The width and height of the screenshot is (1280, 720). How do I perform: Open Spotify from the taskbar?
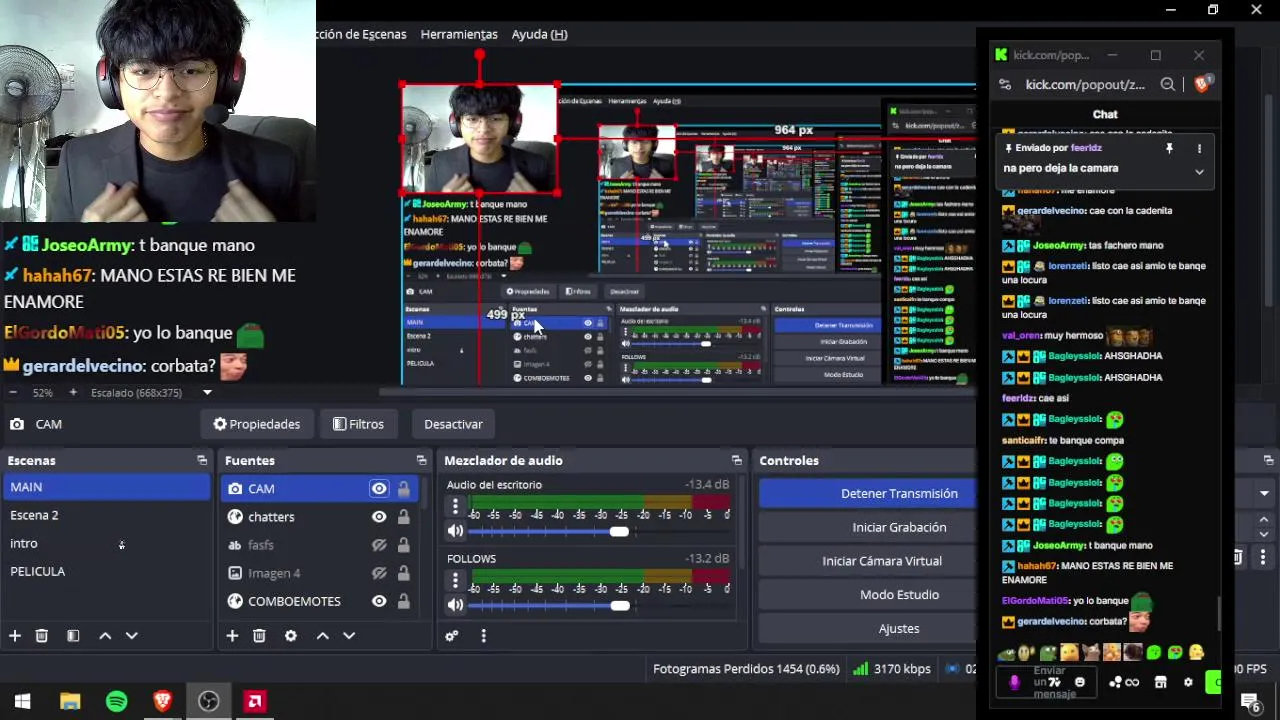point(116,701)
